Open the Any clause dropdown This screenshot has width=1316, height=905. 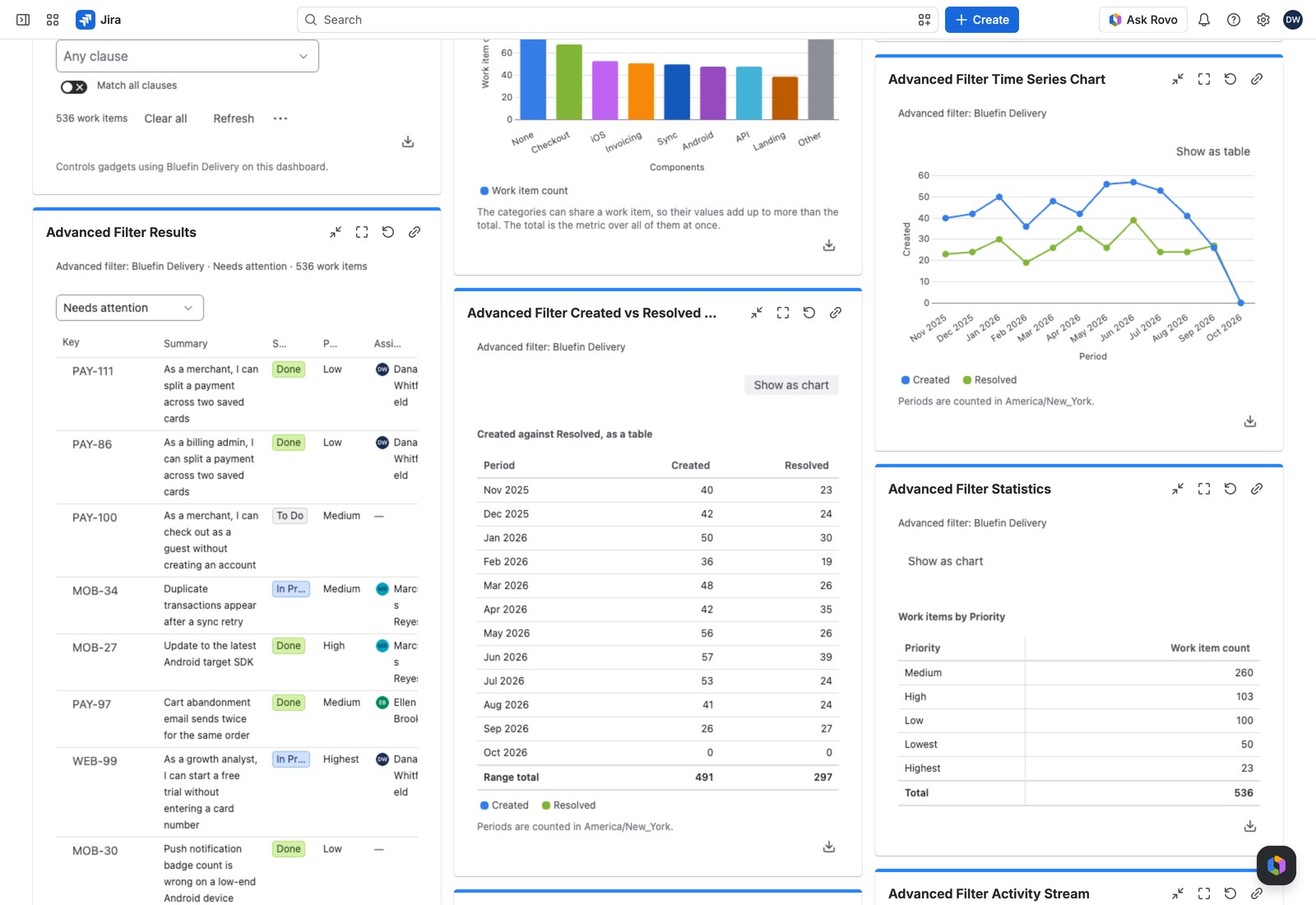(x=188, y=56)
